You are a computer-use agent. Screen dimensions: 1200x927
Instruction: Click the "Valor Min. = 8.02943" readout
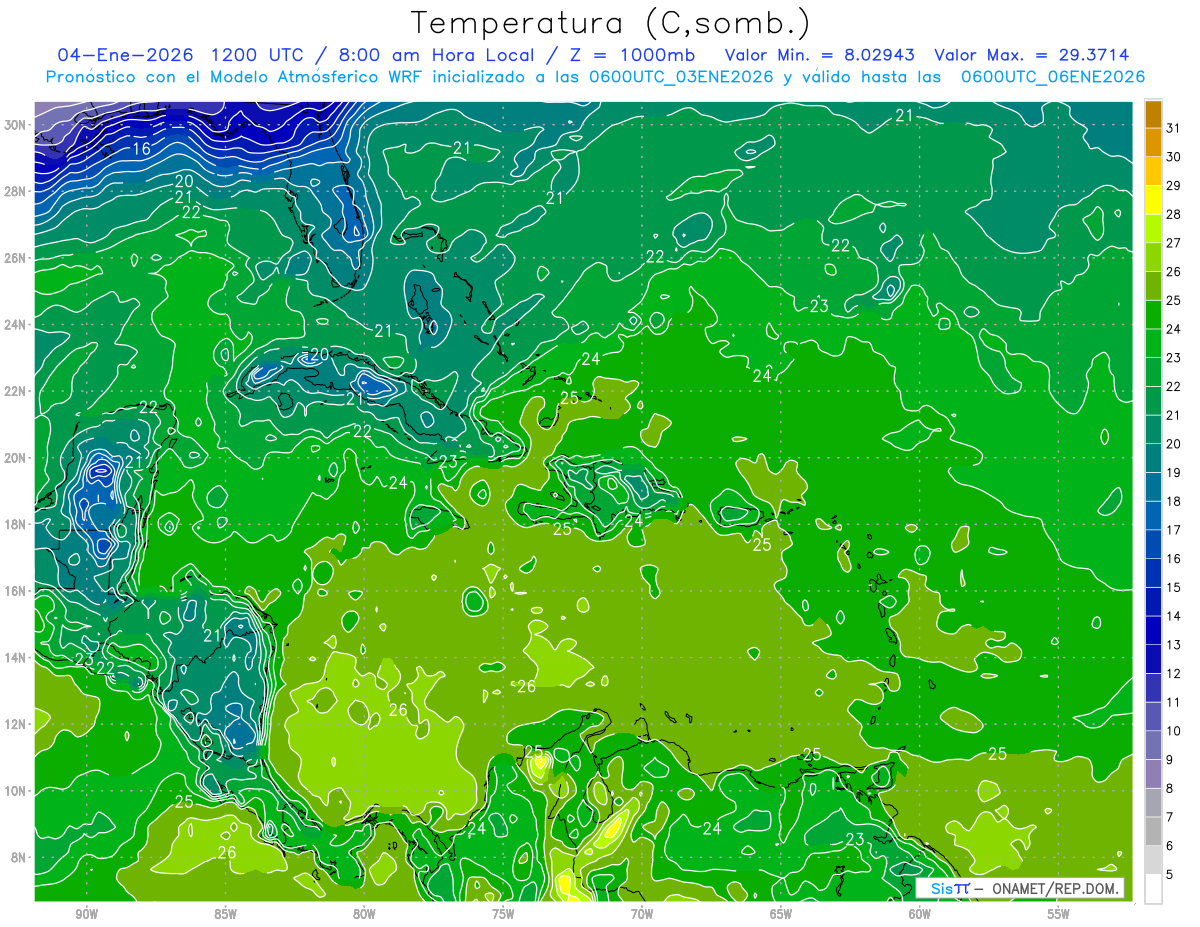click(x=819, y=55)
